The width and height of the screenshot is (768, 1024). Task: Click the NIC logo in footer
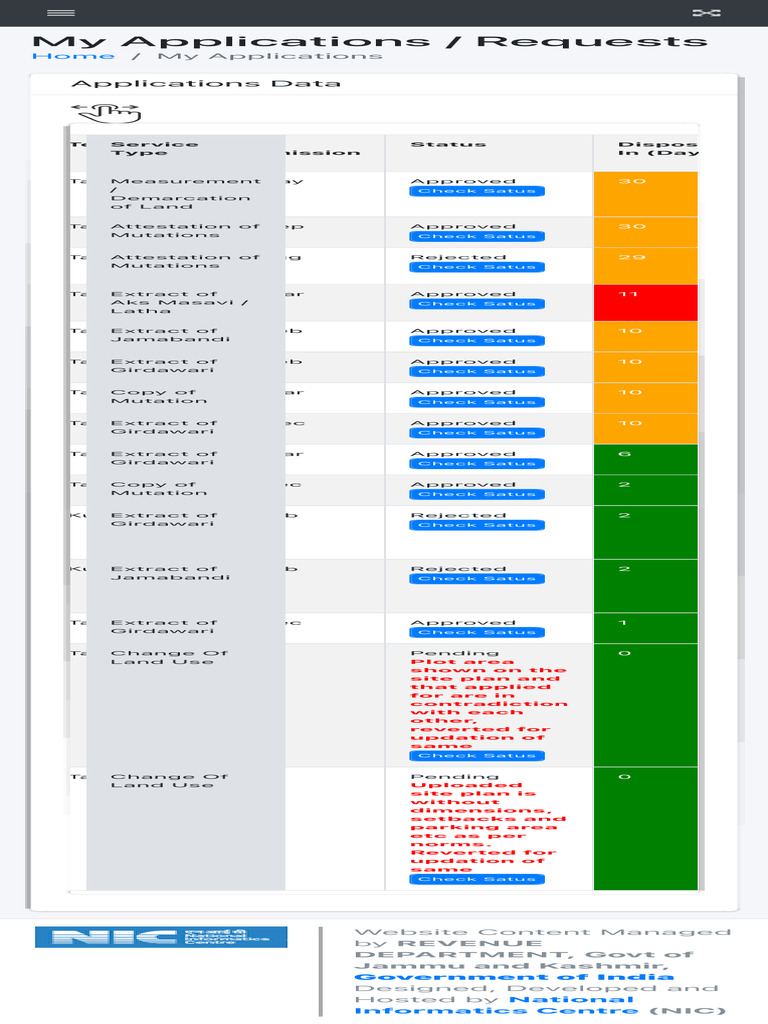point(161,936)
